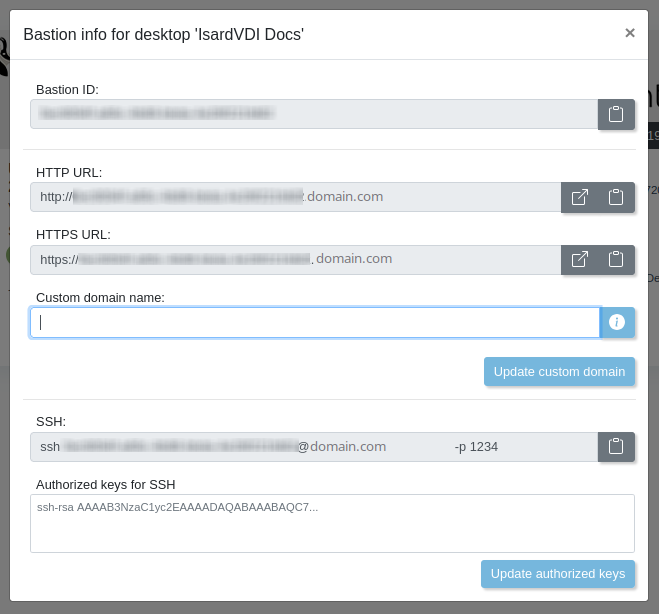
Task: Open the HTTP URL in new tab
Action: pyautogui.click(x=580, y=197)
